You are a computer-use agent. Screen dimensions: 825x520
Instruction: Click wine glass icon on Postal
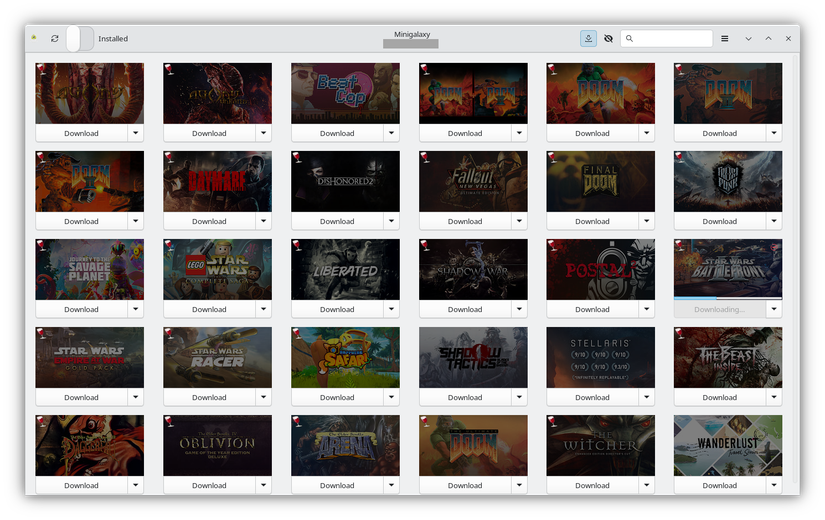click(x=552, y=245)
